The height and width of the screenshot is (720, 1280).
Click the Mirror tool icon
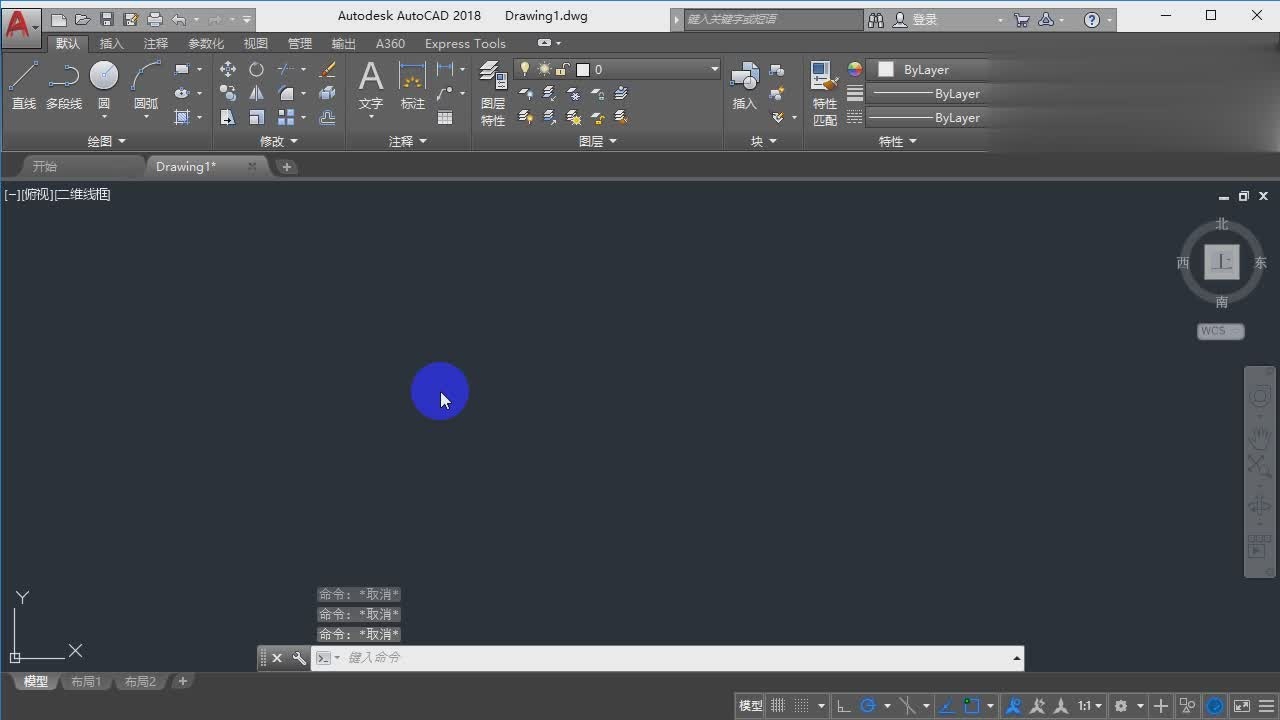257,94
